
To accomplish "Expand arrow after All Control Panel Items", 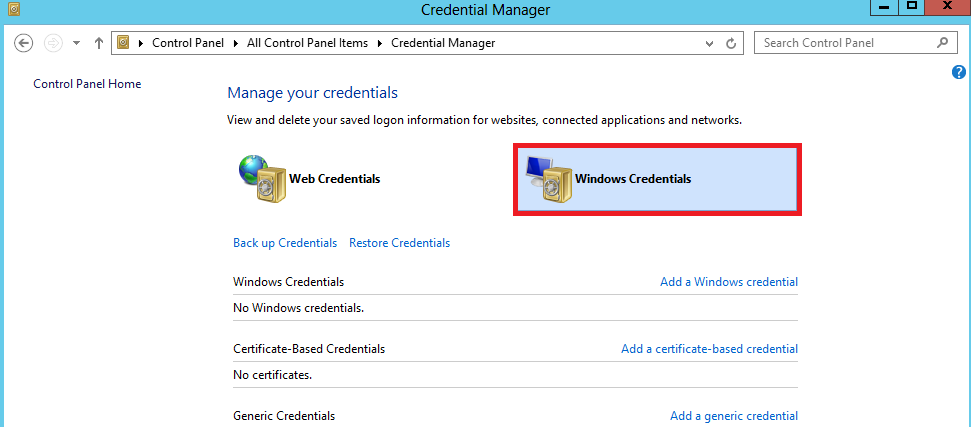I will tap(379, 43).
